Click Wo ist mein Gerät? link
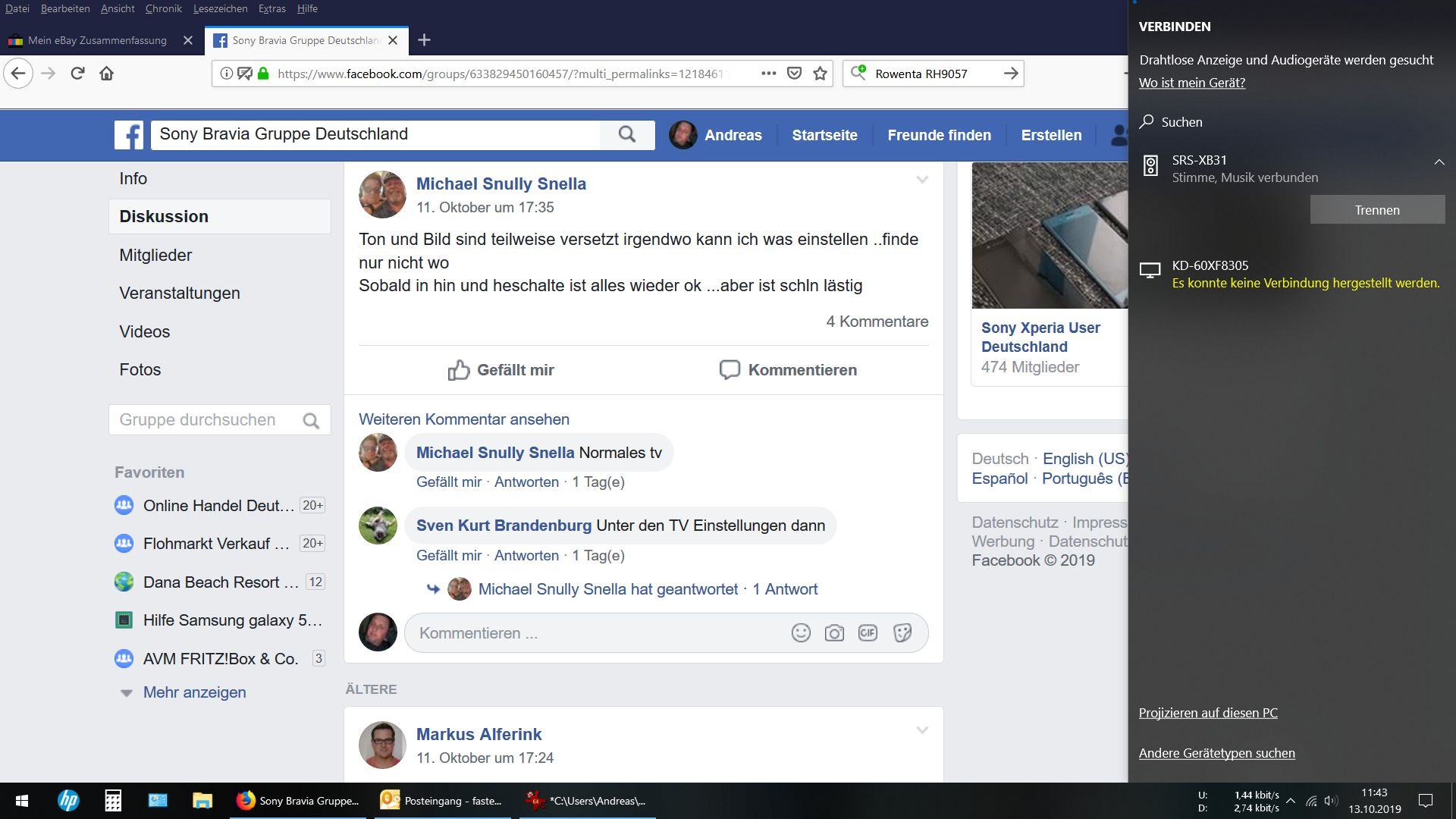1456x819 pixels. pos(1192,83)
